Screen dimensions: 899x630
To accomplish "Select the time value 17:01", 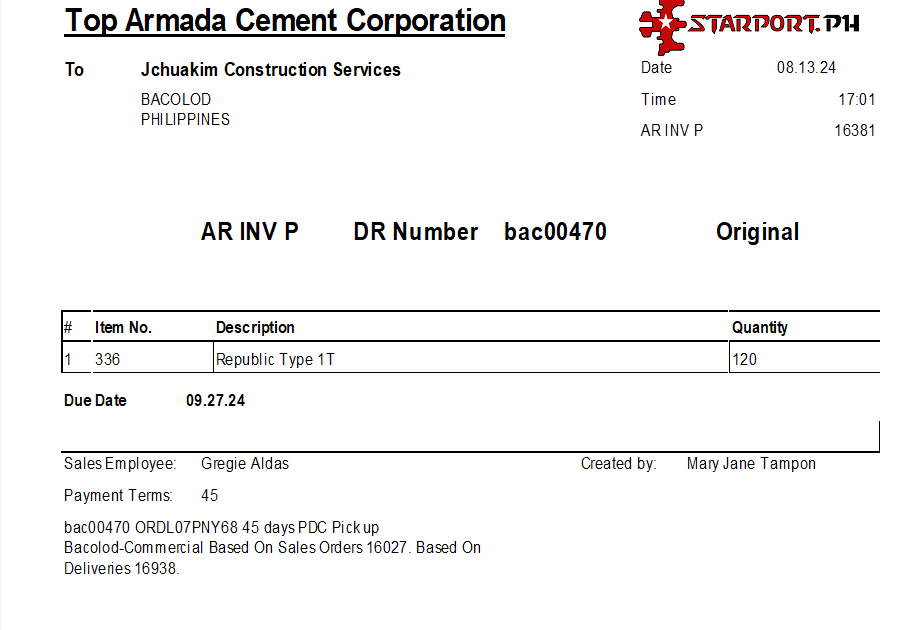I will point(857,100).
